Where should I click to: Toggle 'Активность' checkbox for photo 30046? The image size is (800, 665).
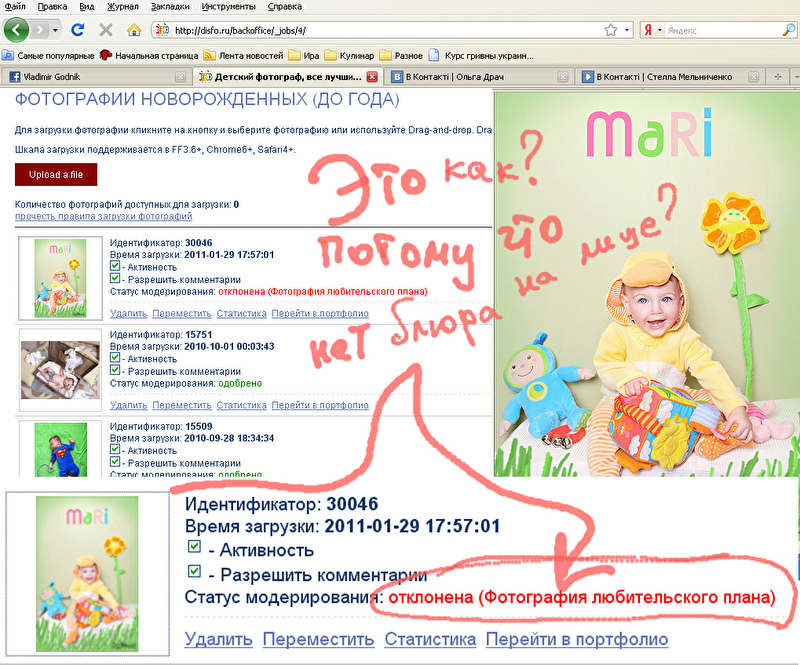pos(115,267)
